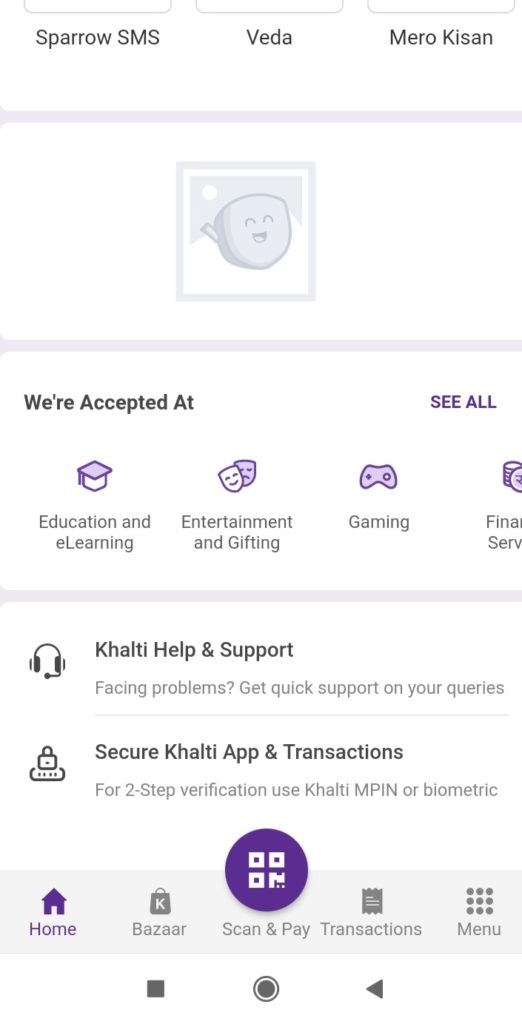Open the Bazaar shopping bag tab
Screen dimensions: 522x1024
click(159, 913)
